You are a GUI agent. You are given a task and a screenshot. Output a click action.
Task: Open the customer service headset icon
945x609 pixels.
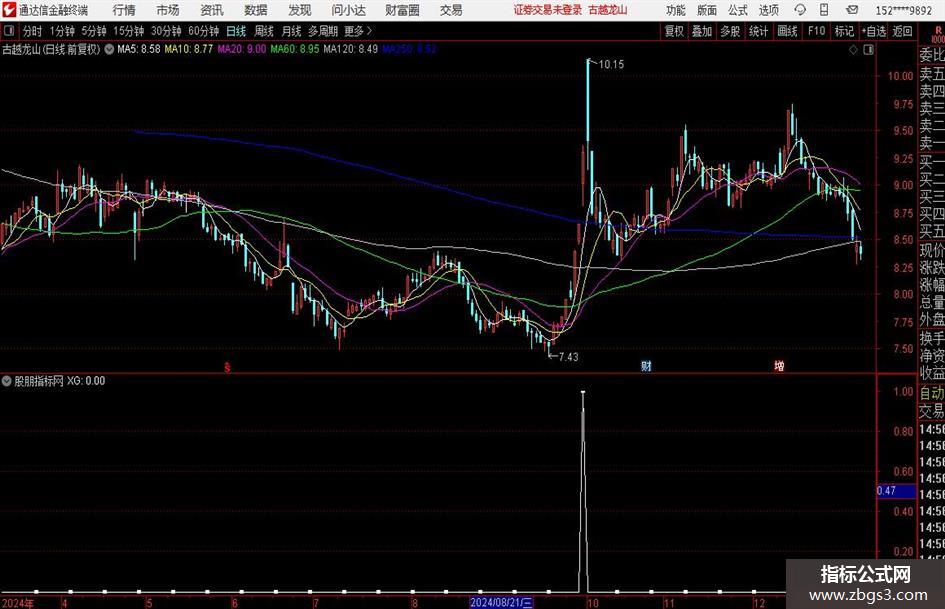[800, 10]
